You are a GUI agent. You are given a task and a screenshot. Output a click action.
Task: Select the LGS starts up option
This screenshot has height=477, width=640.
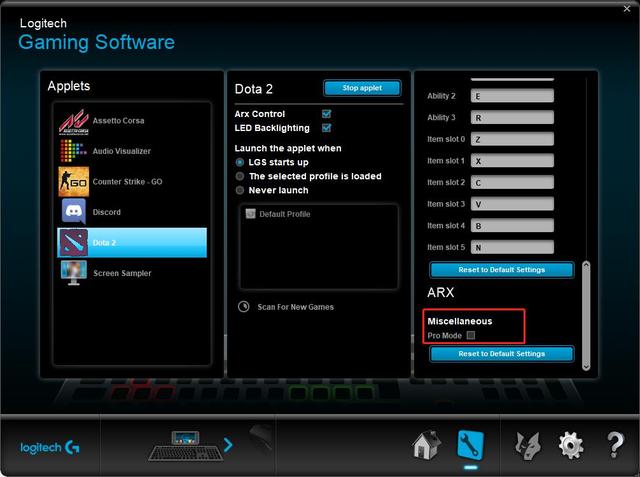coord(240,162)
